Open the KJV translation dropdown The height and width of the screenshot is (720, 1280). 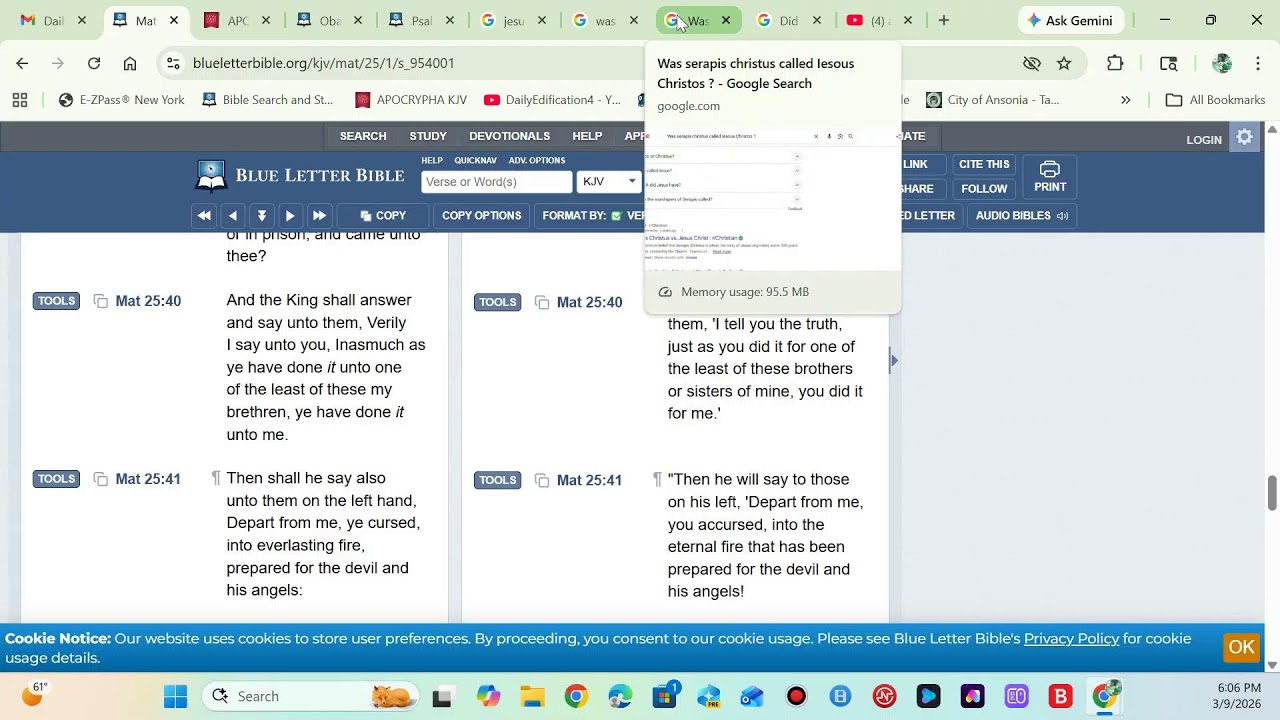pyautogui.click(x=609, y=181)
